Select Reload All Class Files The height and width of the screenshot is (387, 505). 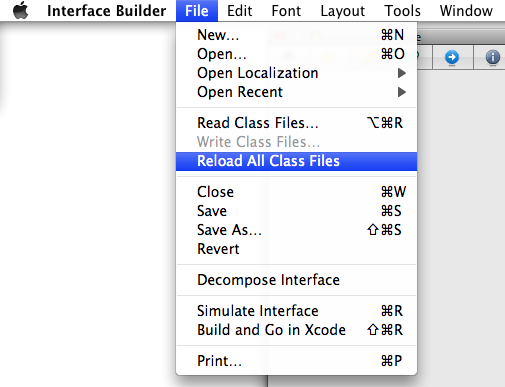click(296, 161)
